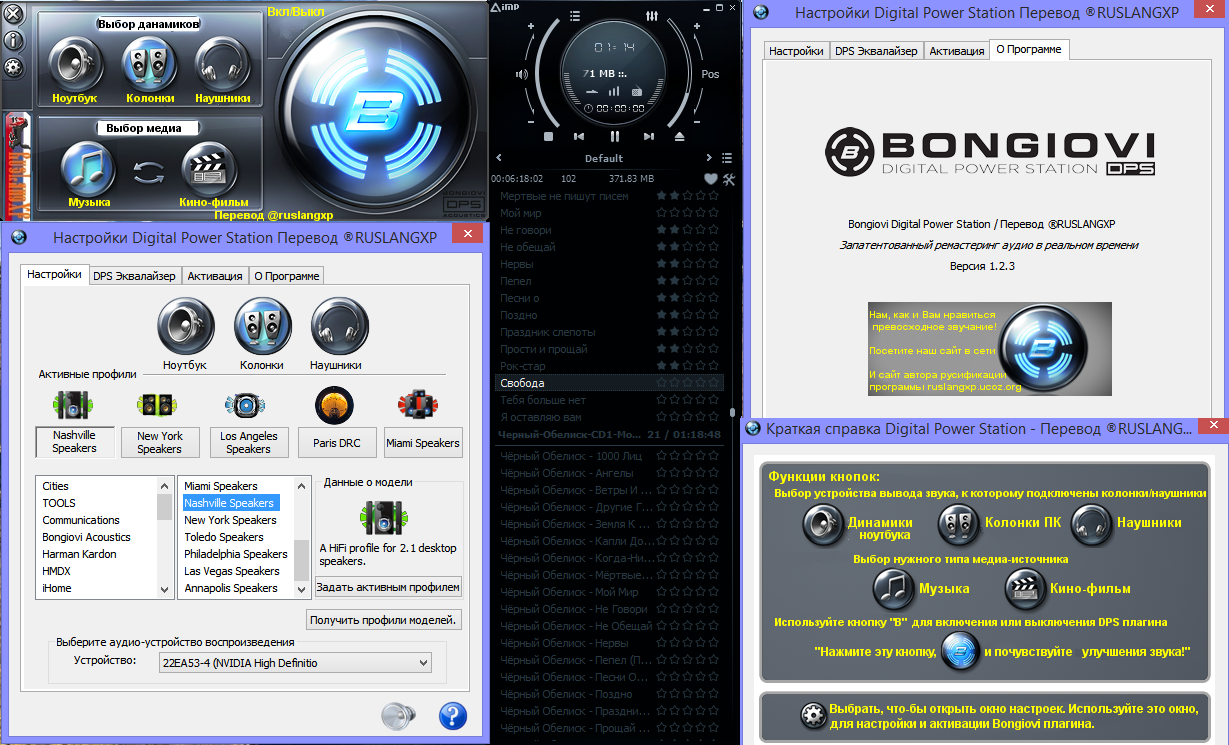Toggle the radio icon in AIMP display
This screenshot has height=745, width=1229.
pyautogui.click(x=635, y=91)
